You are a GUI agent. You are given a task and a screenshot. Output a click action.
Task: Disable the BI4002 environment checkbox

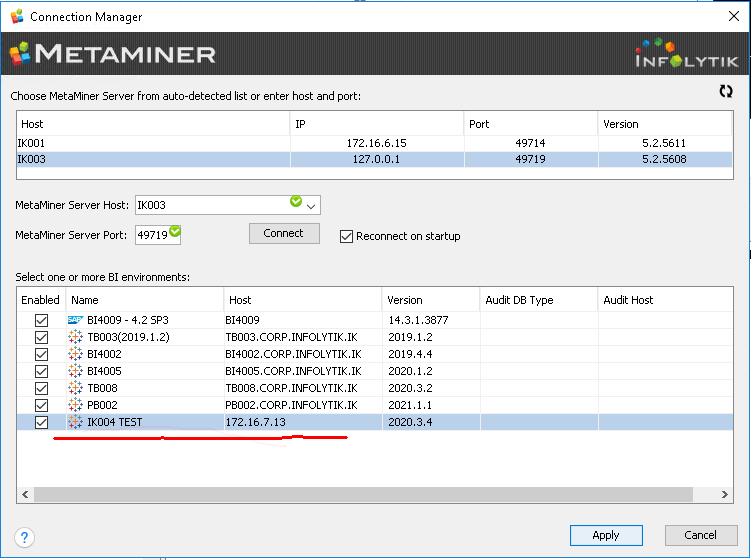click(42, 354)
